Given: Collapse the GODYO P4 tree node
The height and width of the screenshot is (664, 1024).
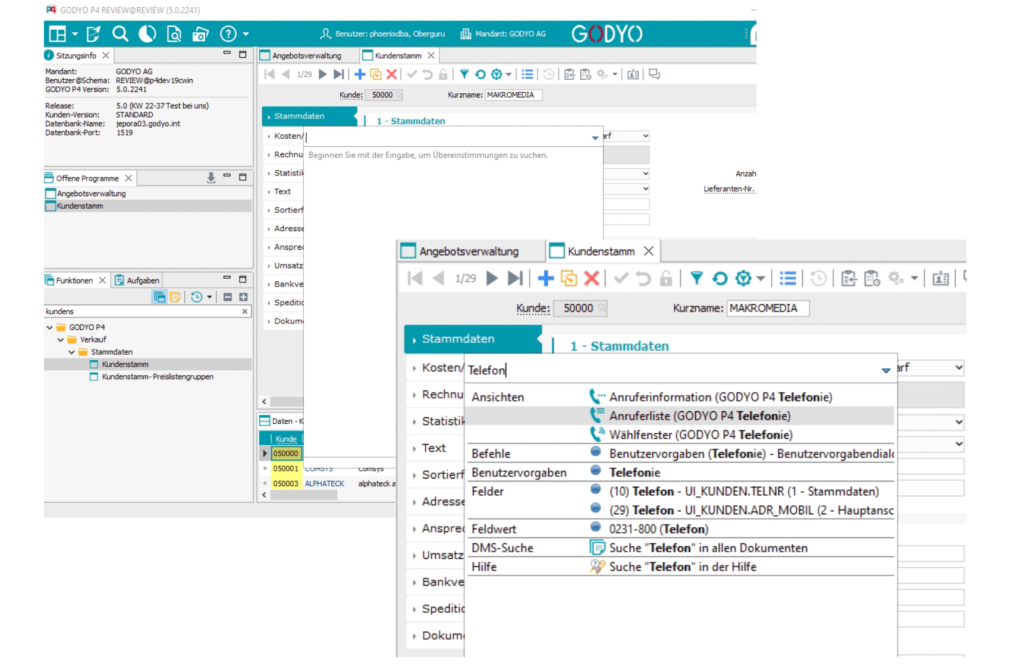Looking at the screenshot, I should tap(50, 327).
